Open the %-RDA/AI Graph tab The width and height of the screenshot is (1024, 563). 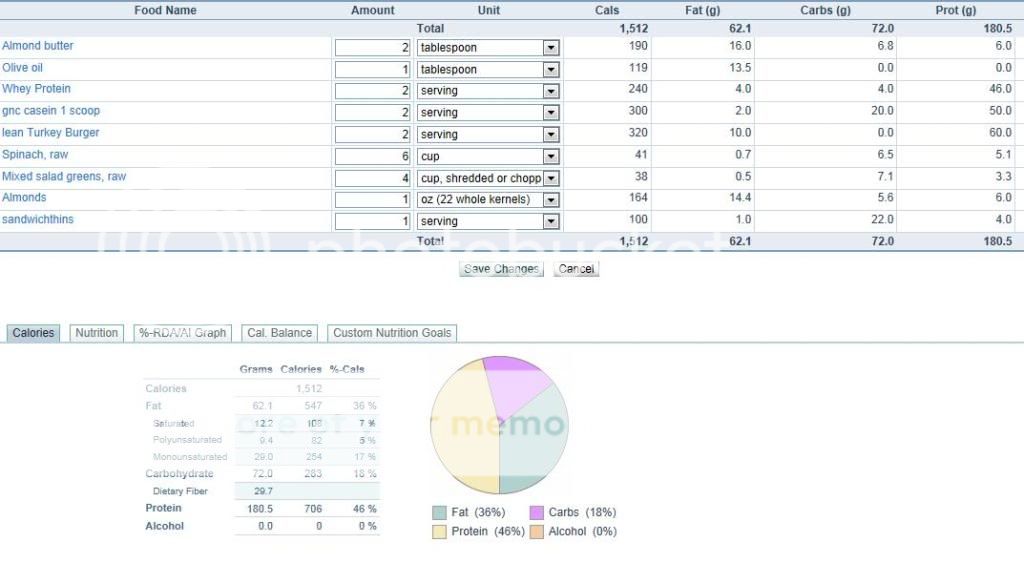tap(184, 333)
